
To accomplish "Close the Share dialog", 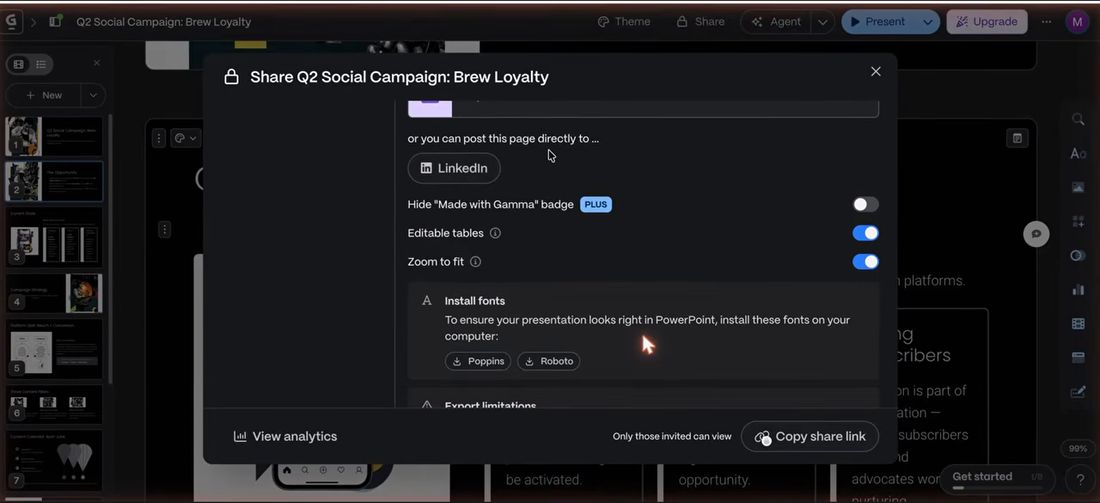I will pyautogui.click(x=876, y=72).
